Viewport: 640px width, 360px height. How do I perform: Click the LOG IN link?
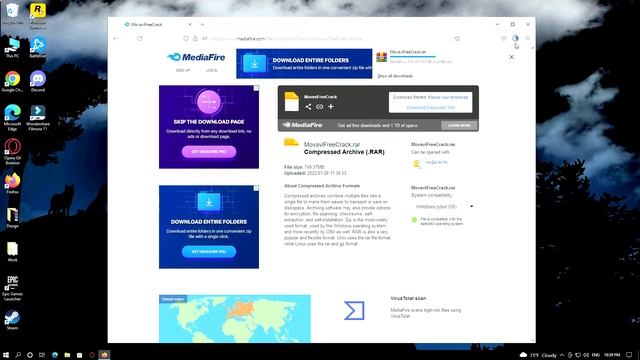[211, 70]
